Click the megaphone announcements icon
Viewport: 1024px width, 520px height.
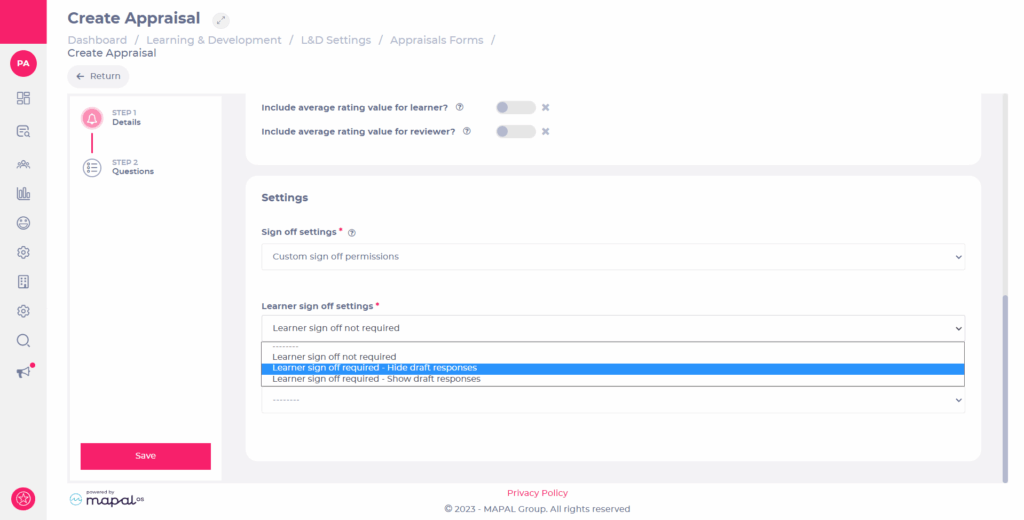[25, 371]
